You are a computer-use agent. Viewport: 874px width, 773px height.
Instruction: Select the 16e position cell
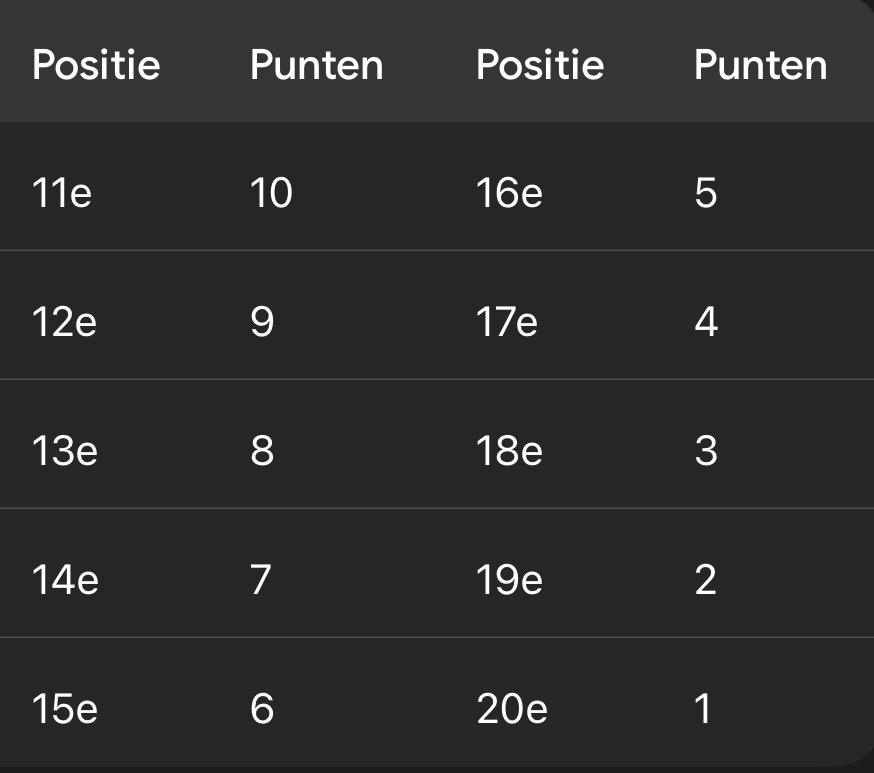(509, 192)
